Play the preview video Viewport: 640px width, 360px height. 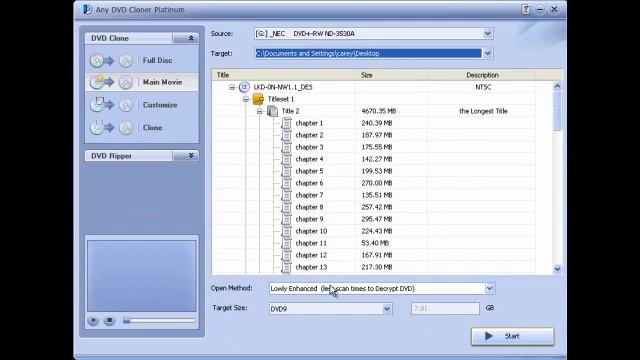tap(93, 321)
